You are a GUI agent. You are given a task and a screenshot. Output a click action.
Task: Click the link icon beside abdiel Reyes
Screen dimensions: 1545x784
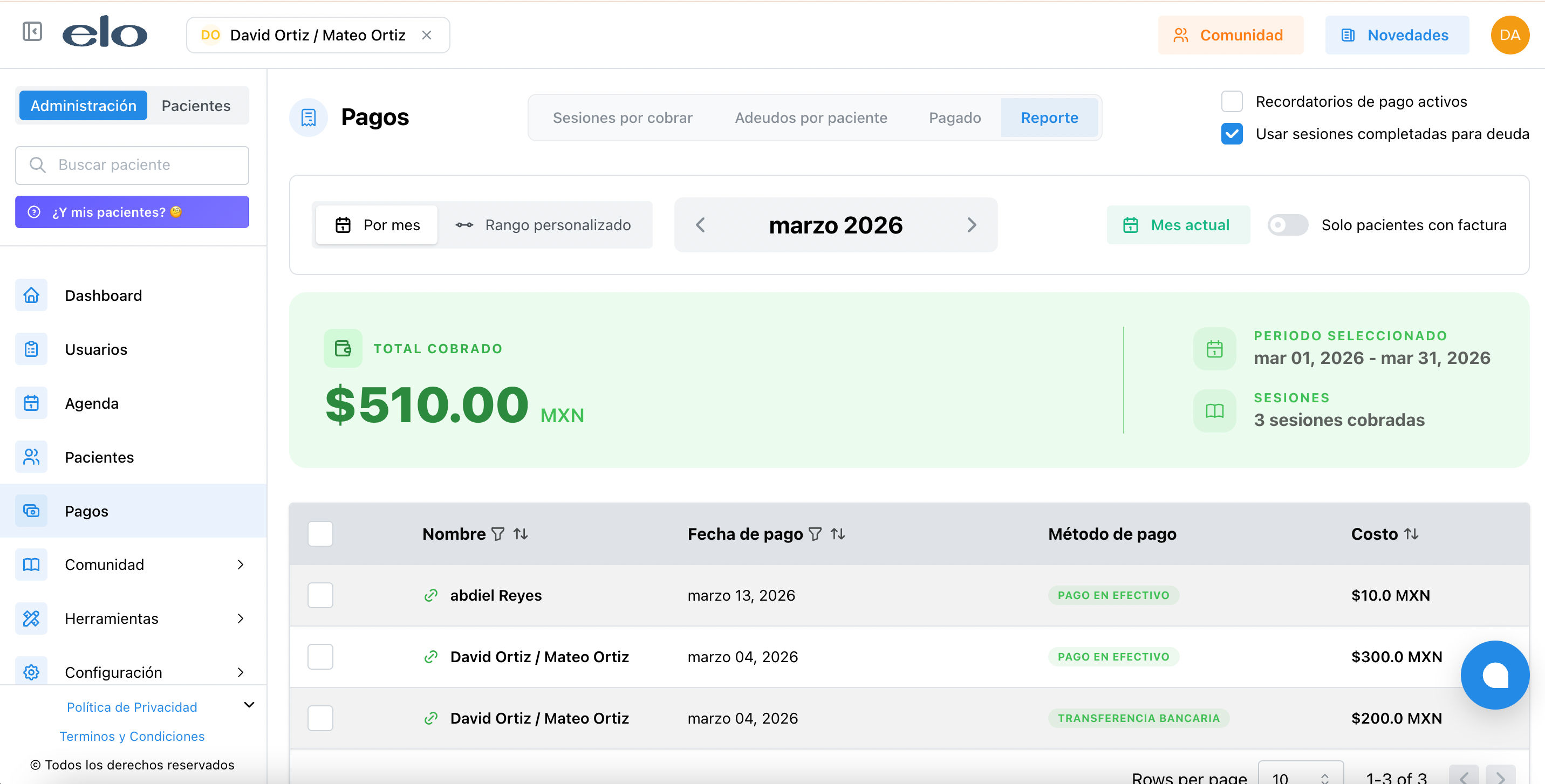430,595
